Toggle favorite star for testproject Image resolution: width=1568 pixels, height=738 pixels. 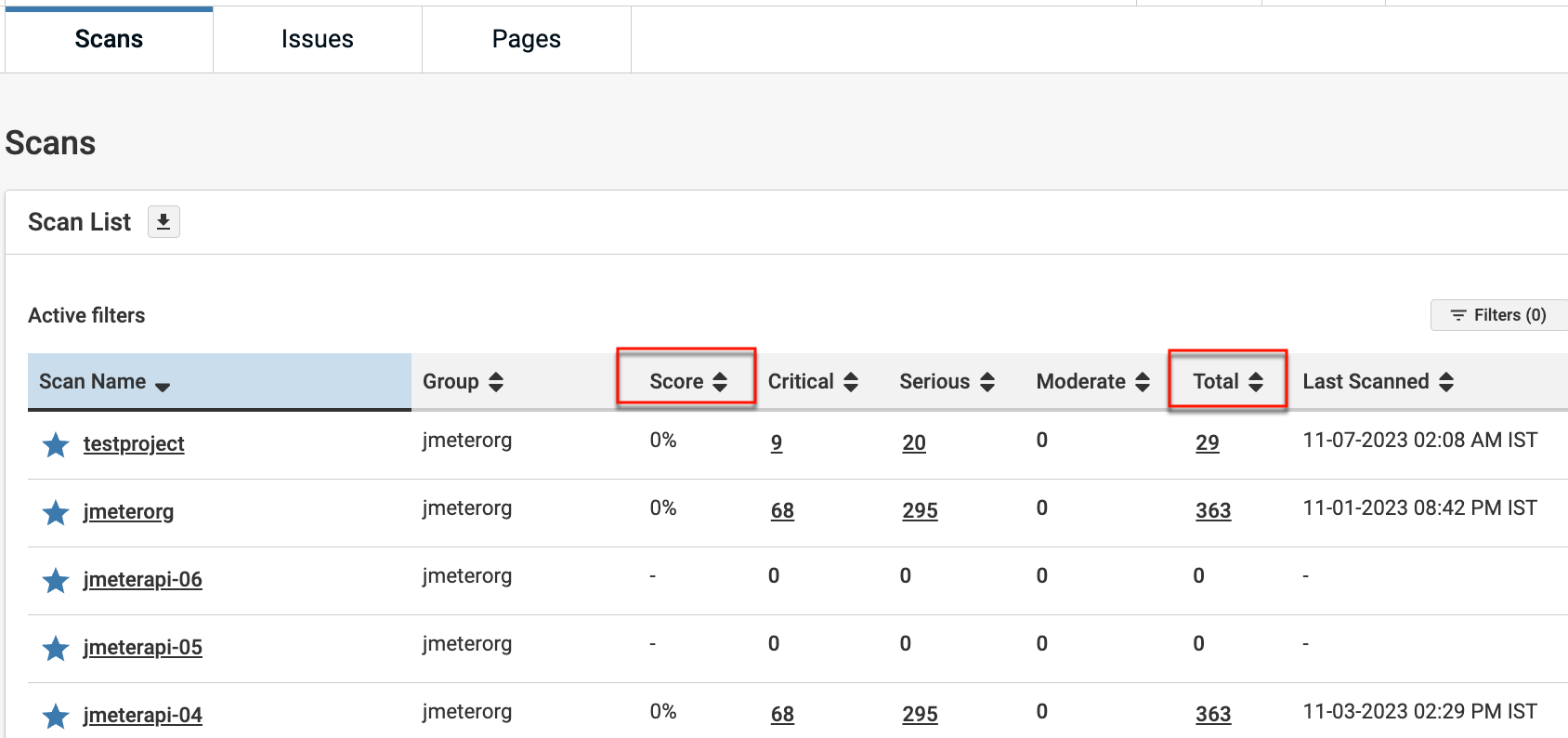coord(56,445)
